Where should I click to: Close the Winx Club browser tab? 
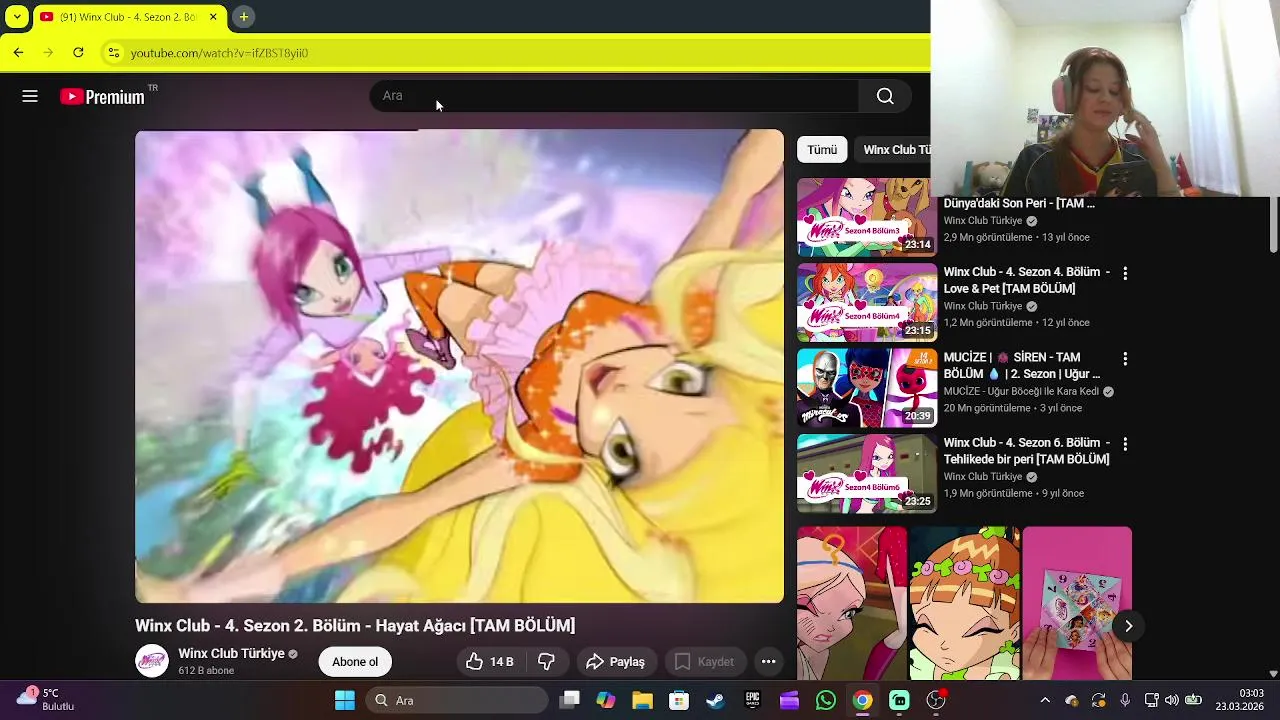tap(213, 17)
